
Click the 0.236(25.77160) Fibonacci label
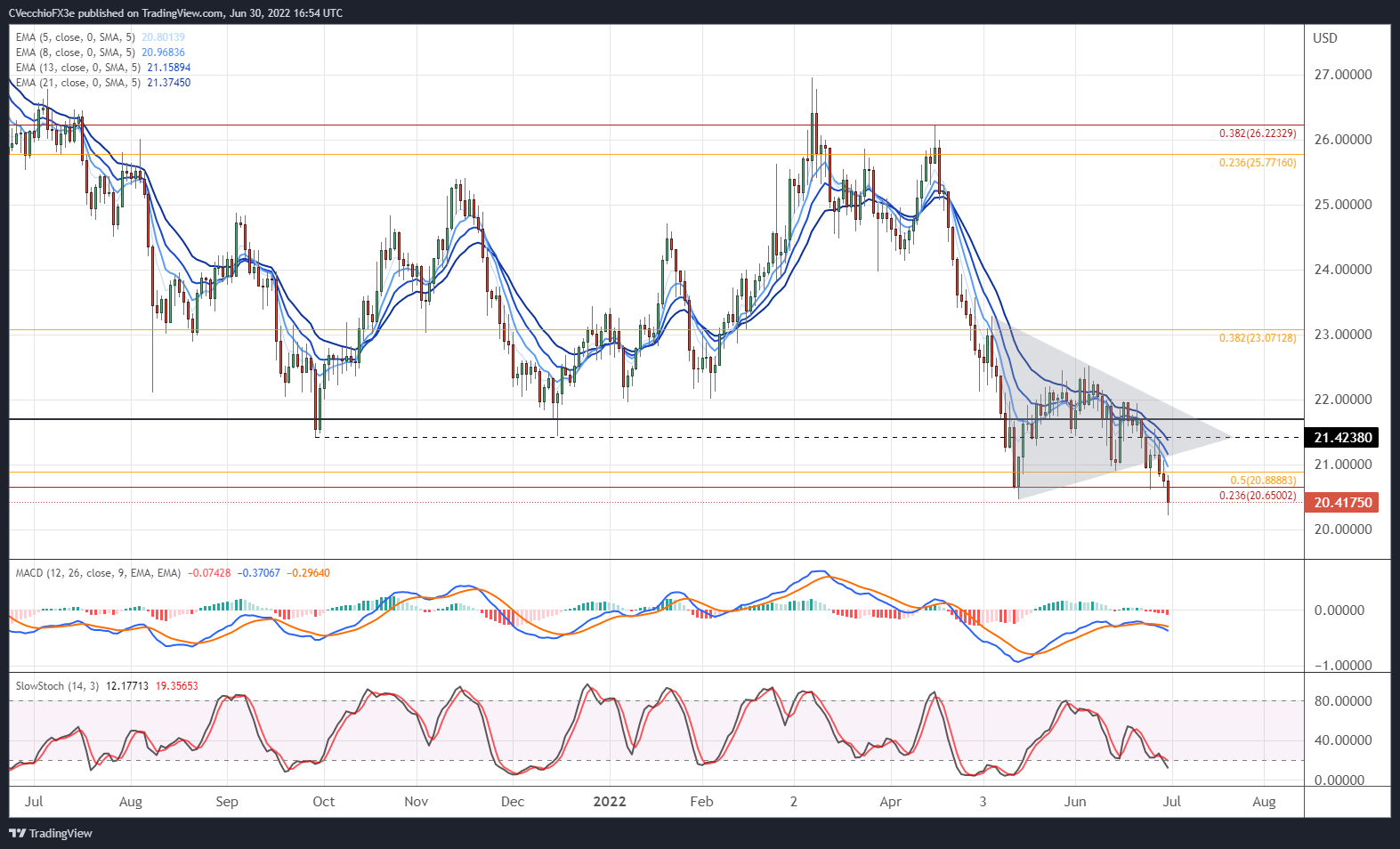coord(1258,163)
